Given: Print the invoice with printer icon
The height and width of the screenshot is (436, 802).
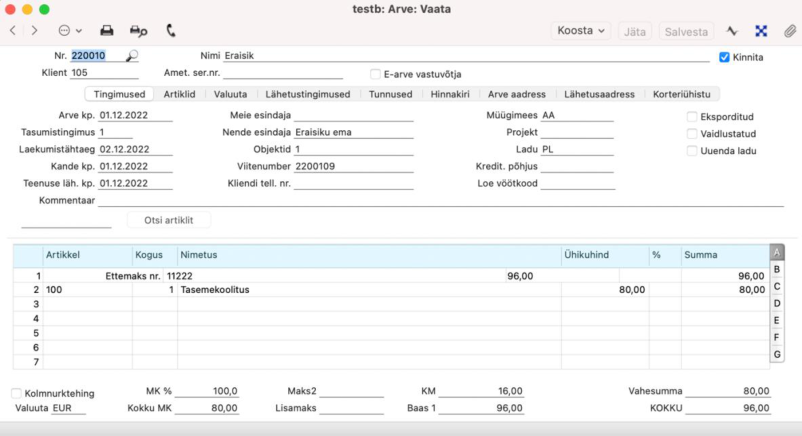Looking at the screenshot, I should tap(106, 31).
